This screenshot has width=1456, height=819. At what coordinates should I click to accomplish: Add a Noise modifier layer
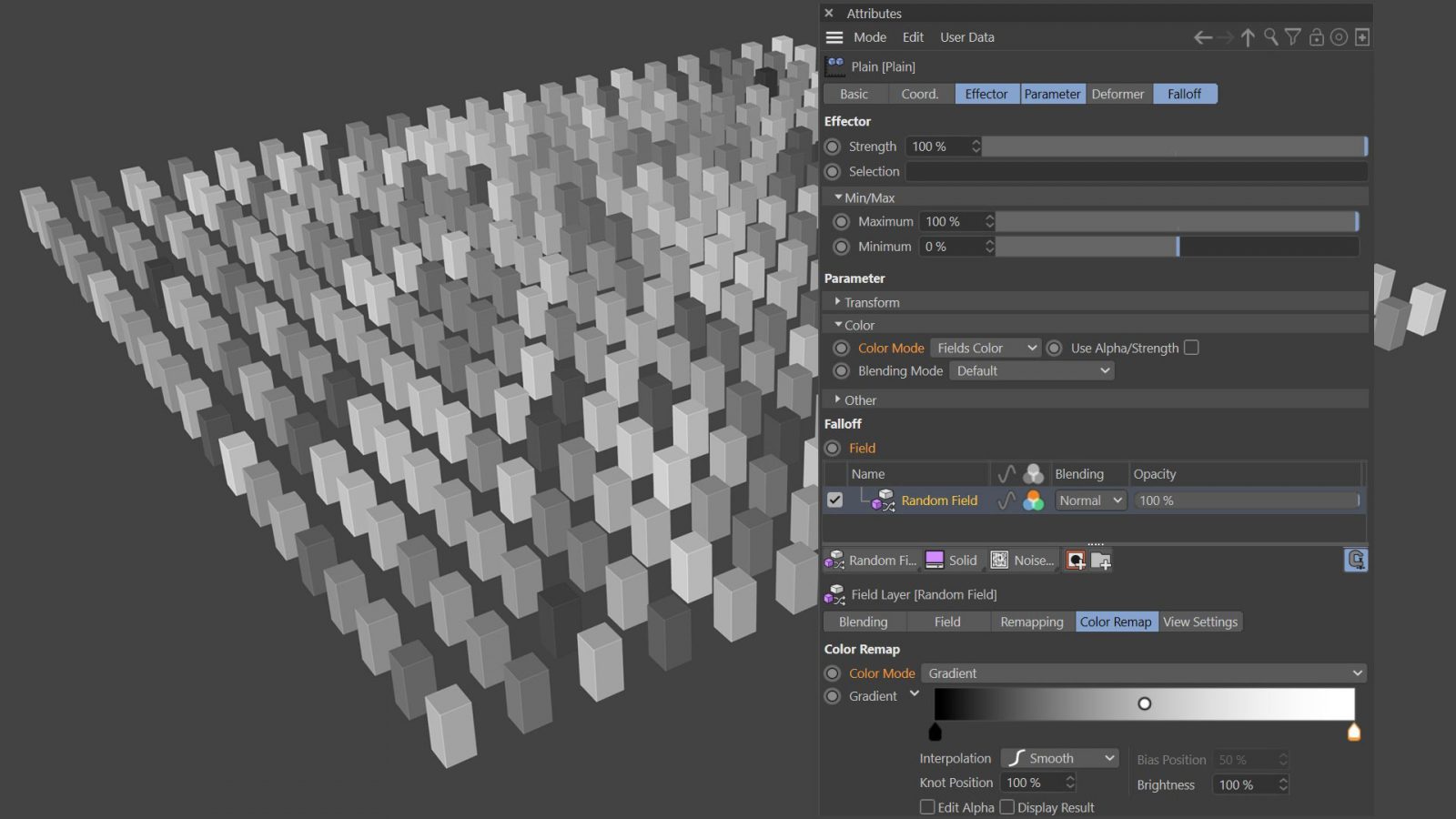point(1023,561)
